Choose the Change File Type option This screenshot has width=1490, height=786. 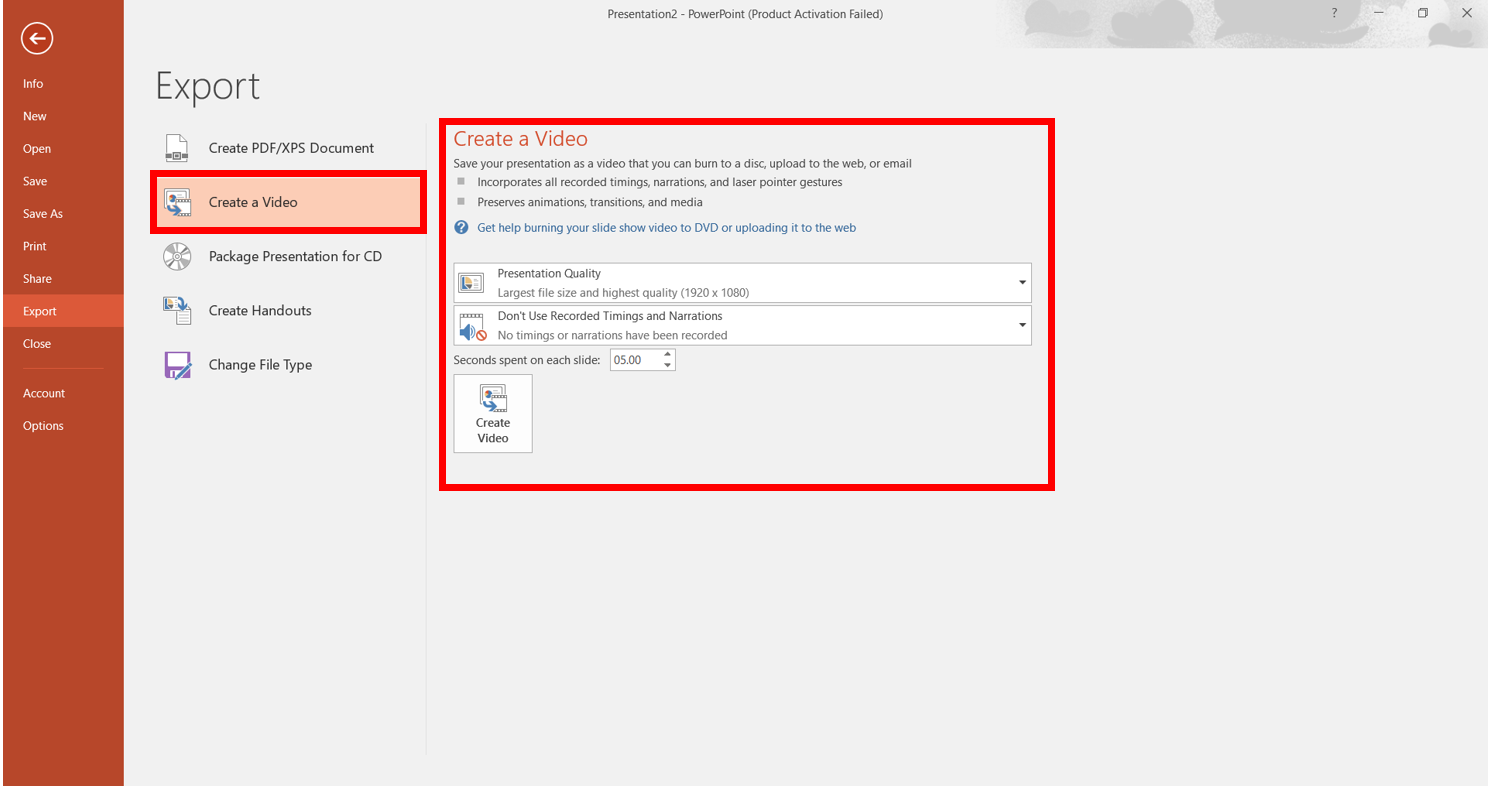pyautogui.click(x=288, y=365)
